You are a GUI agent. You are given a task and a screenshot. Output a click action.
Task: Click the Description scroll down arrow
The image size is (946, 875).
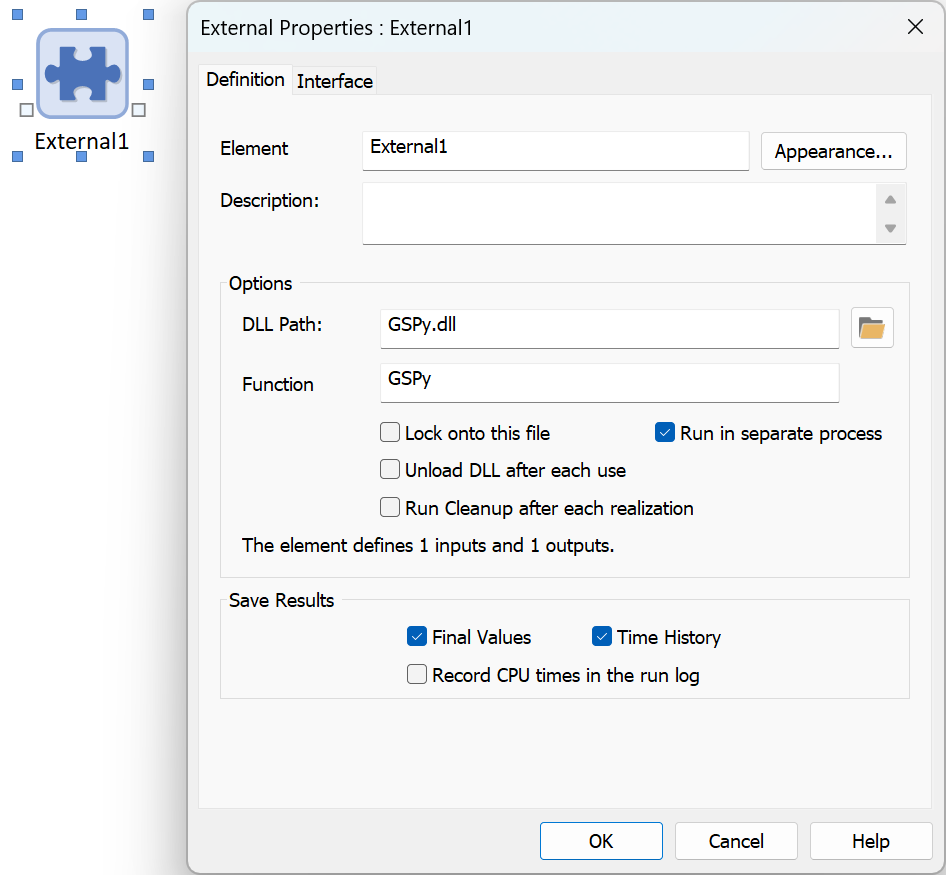(x=890, y=230)
